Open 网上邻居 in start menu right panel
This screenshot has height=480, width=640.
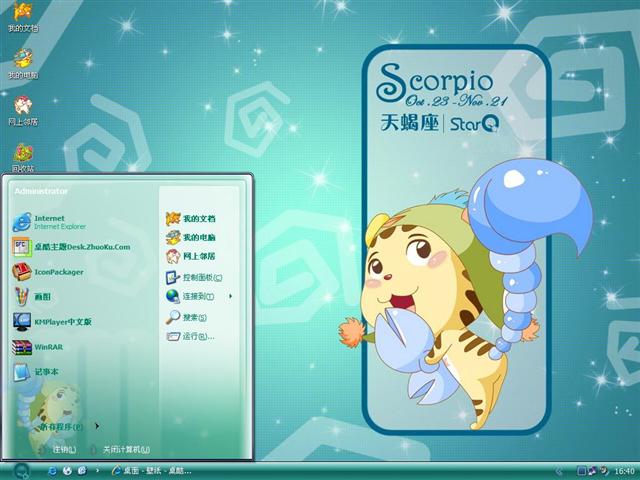click(191, 256)
